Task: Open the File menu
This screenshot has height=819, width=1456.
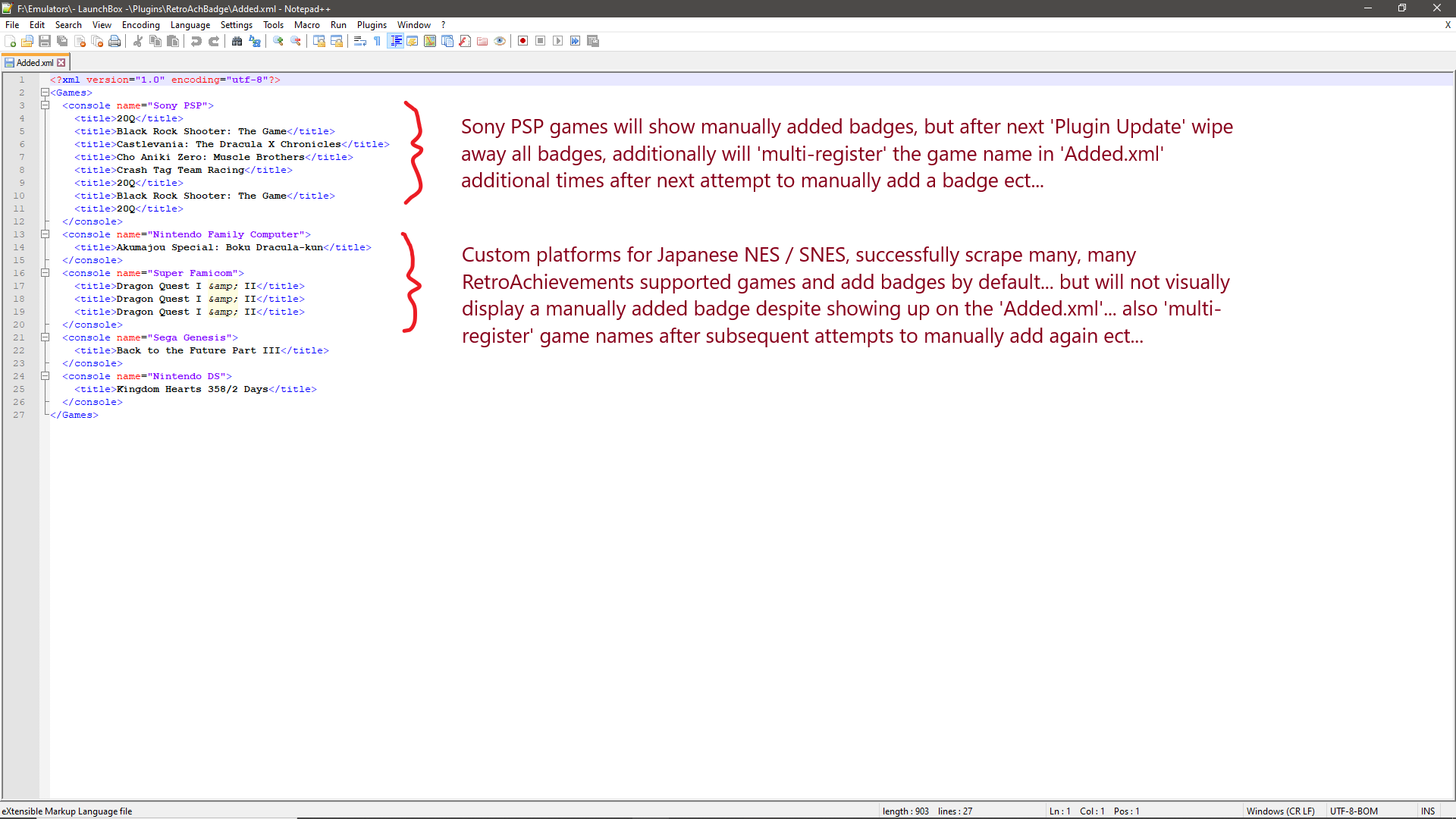Action: tap(12, 25)
